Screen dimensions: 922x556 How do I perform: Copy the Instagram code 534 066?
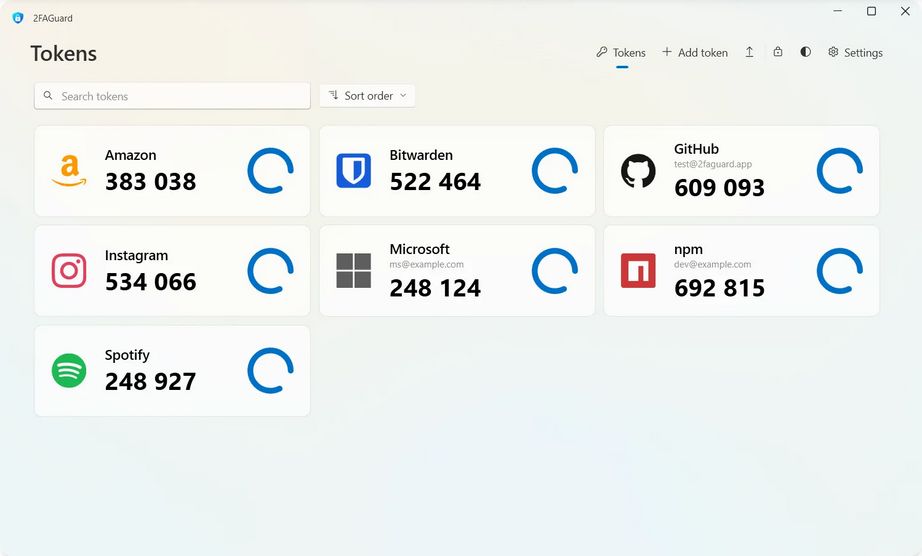coord(151,282)
